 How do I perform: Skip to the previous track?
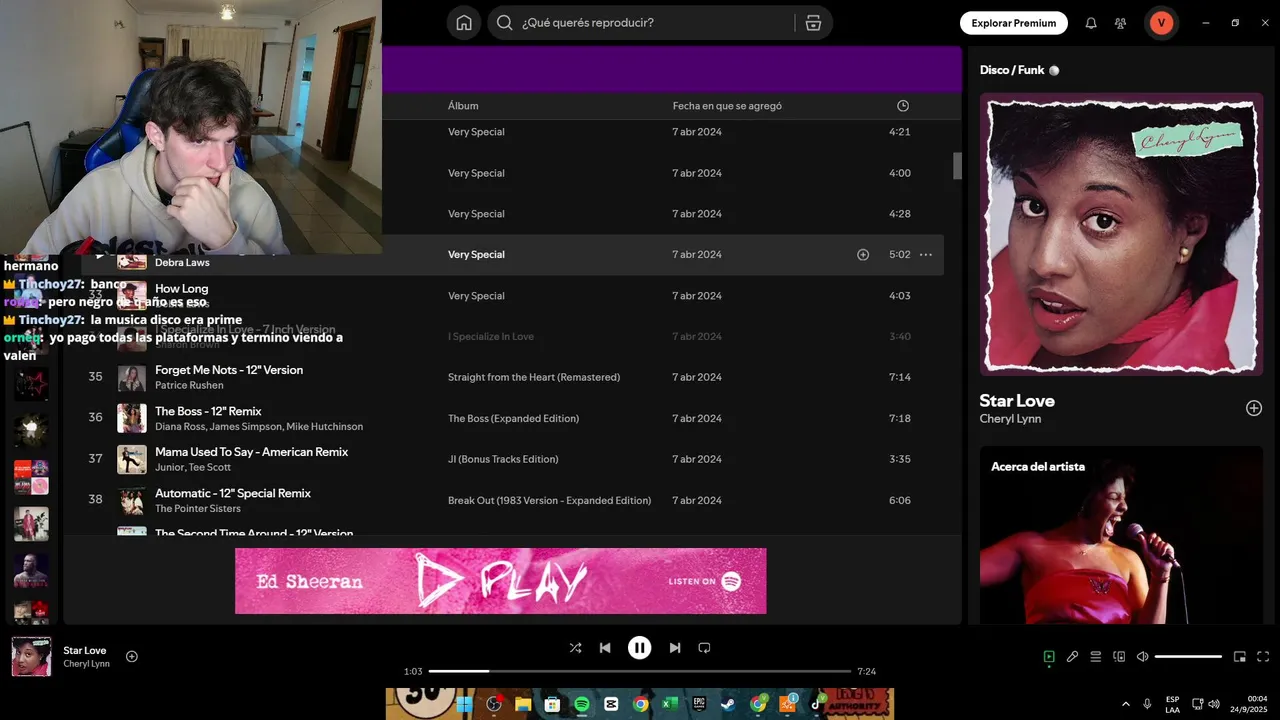[605, 648]
